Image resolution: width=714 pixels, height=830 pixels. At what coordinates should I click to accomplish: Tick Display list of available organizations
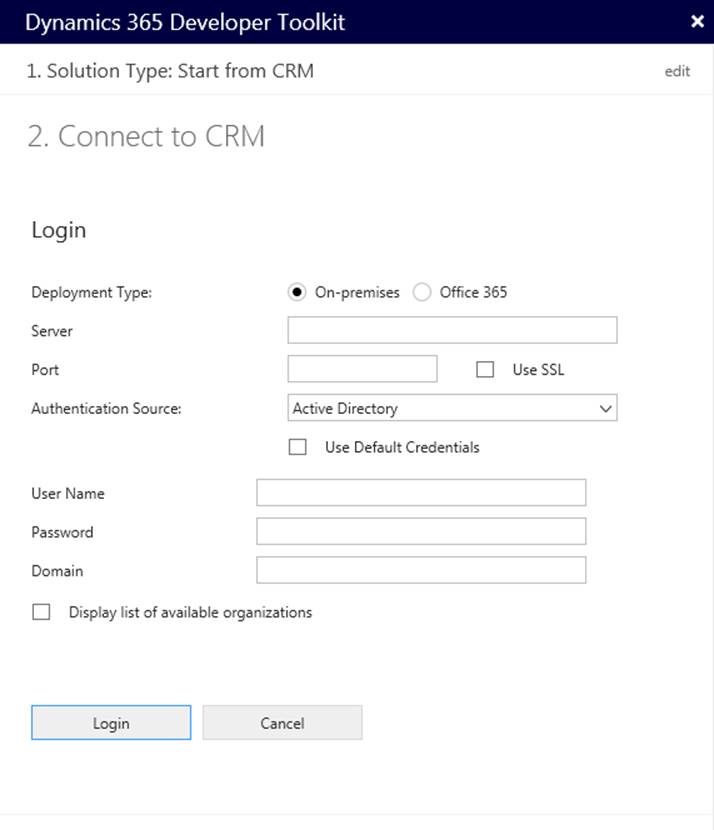tap(41, 612)
